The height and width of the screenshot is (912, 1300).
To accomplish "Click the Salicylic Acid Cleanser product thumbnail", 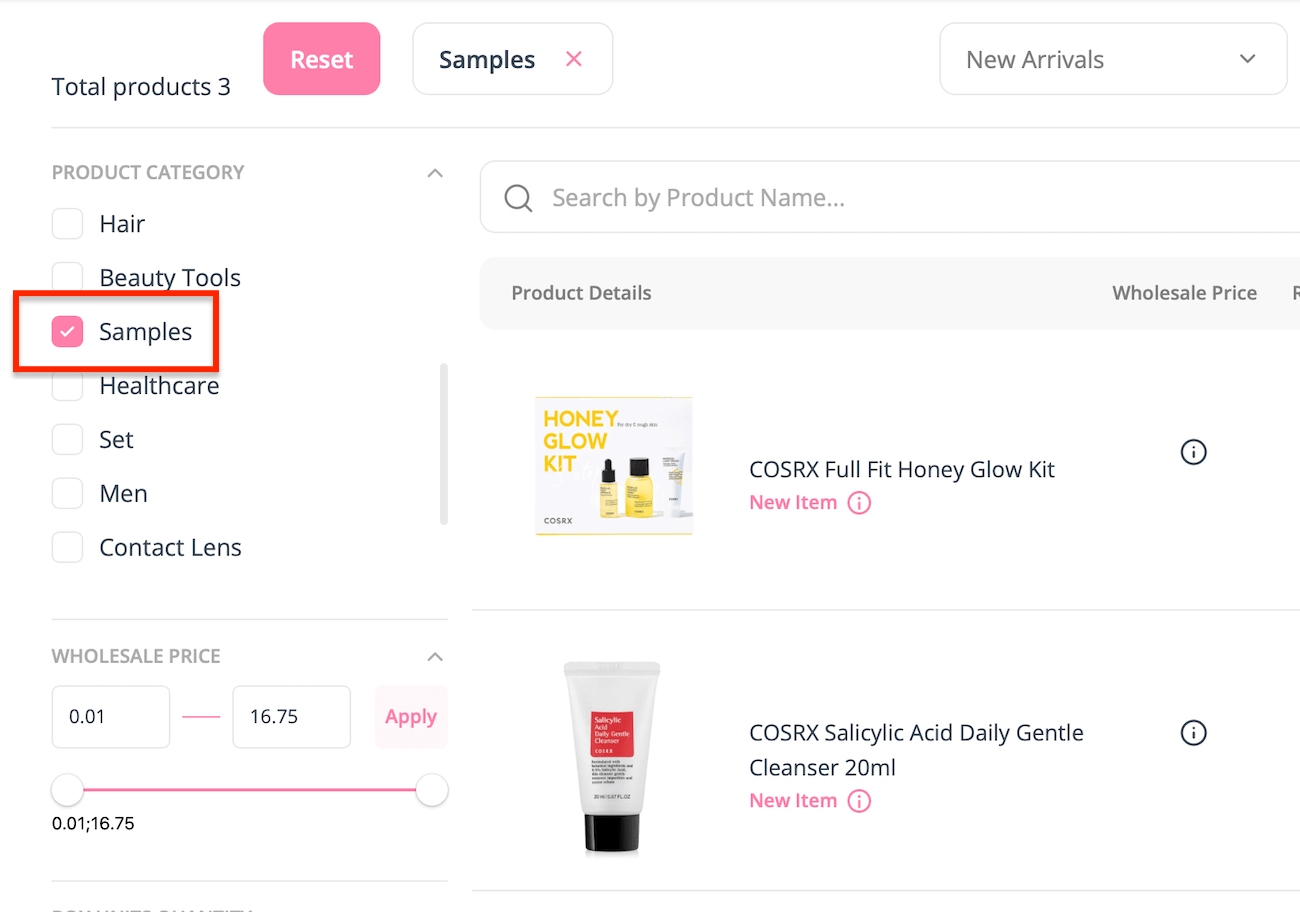I will click(x=611, y=757).
